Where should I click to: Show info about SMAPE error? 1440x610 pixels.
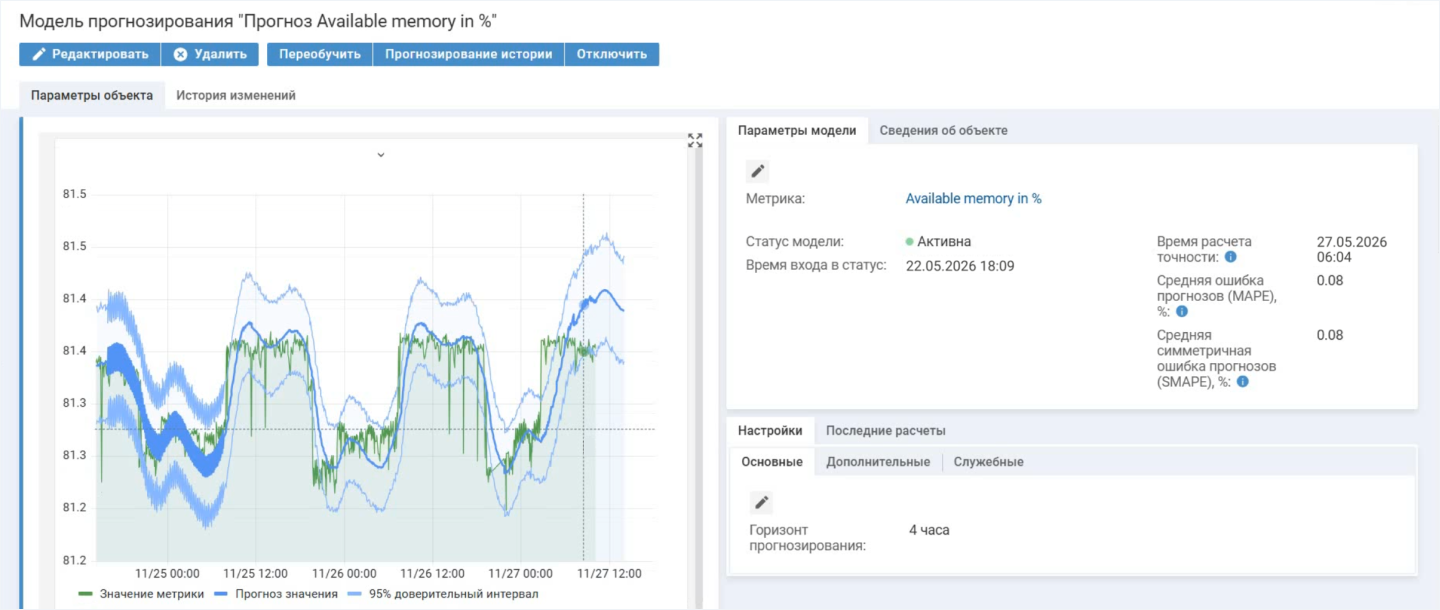[1243, 381]
